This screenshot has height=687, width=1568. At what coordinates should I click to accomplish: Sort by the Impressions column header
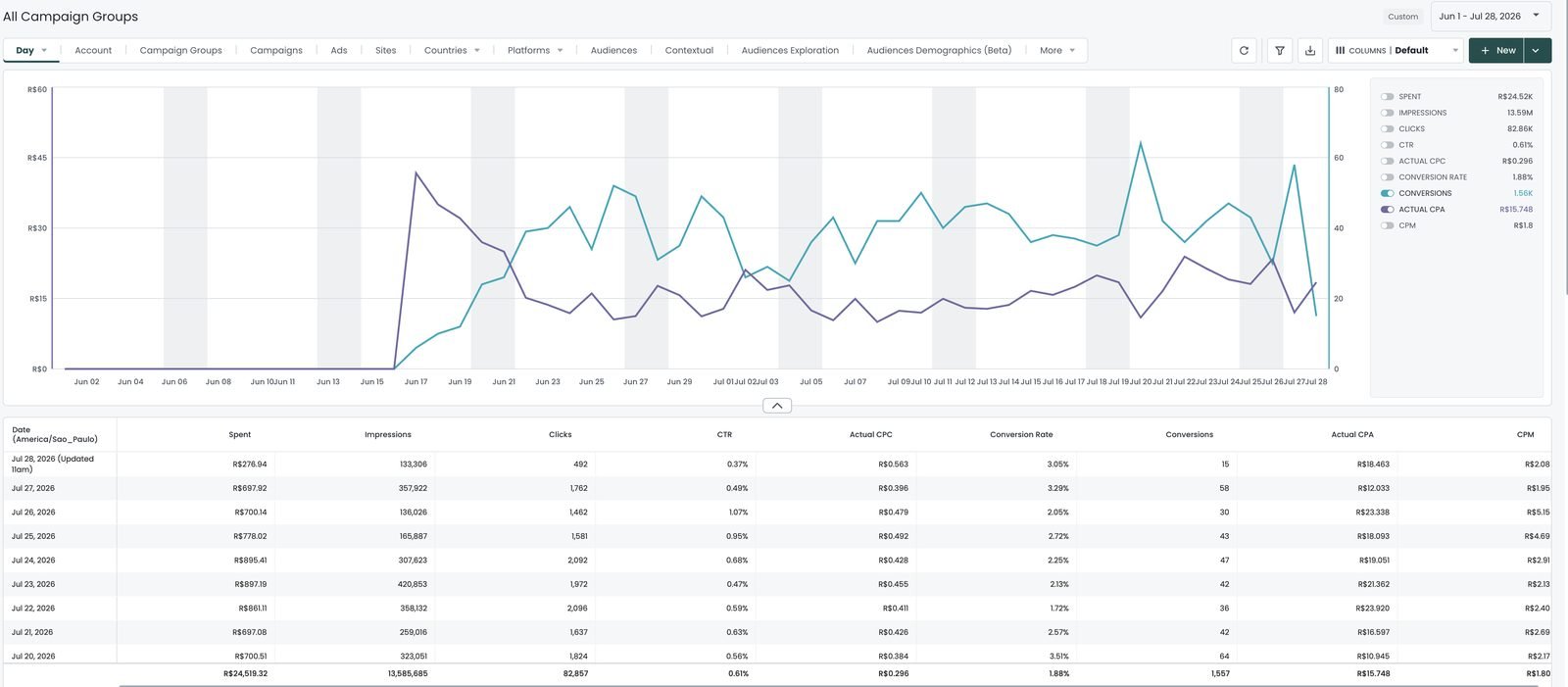coord(388,434)
